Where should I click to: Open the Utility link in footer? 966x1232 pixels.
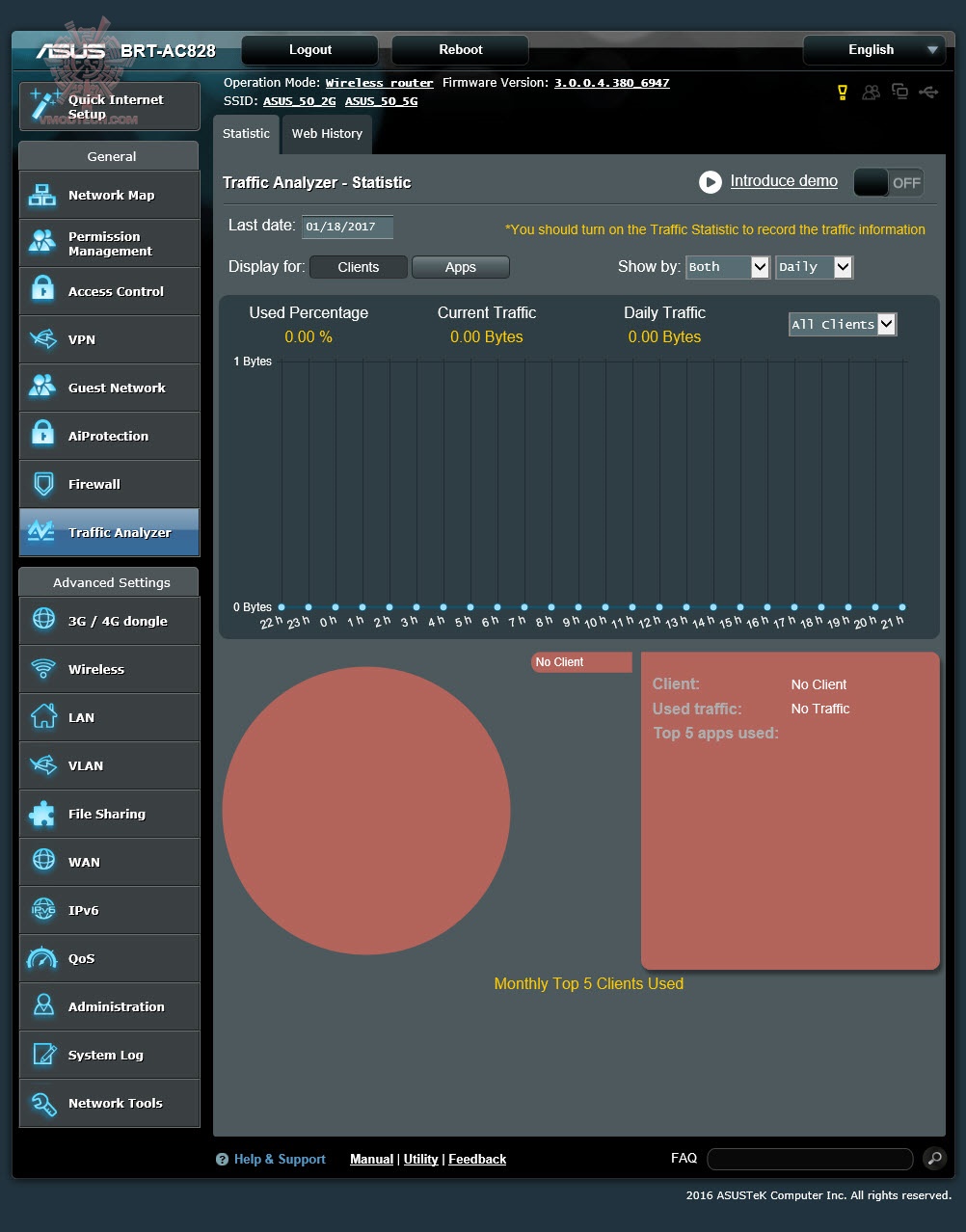[420, 1160]
